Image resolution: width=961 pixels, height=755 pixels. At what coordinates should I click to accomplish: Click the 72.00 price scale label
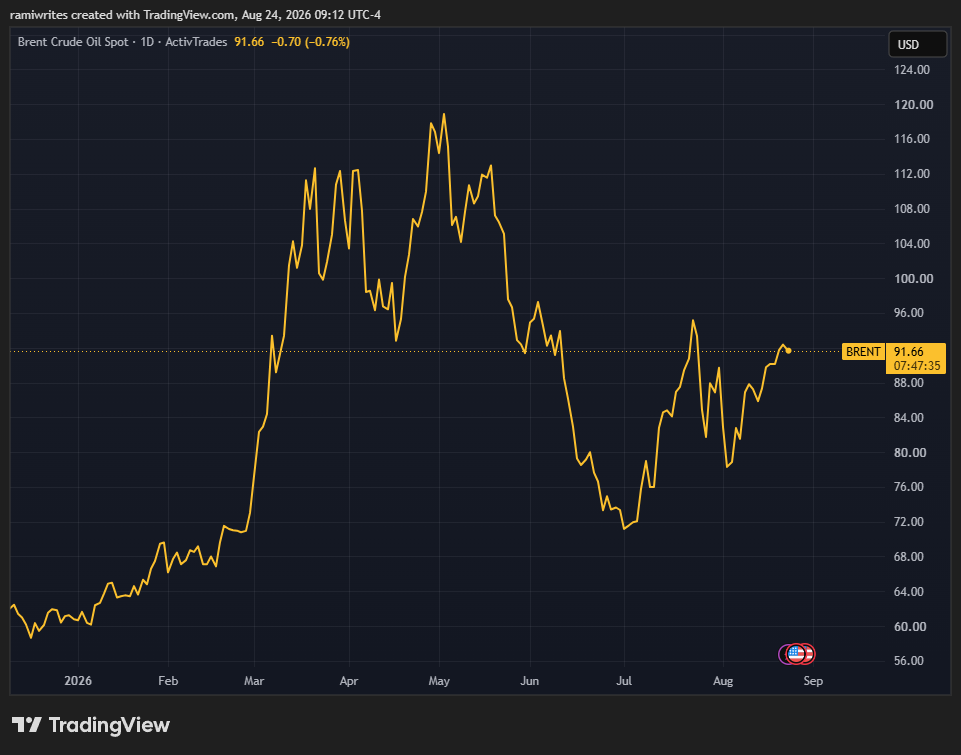click(908, 522)
